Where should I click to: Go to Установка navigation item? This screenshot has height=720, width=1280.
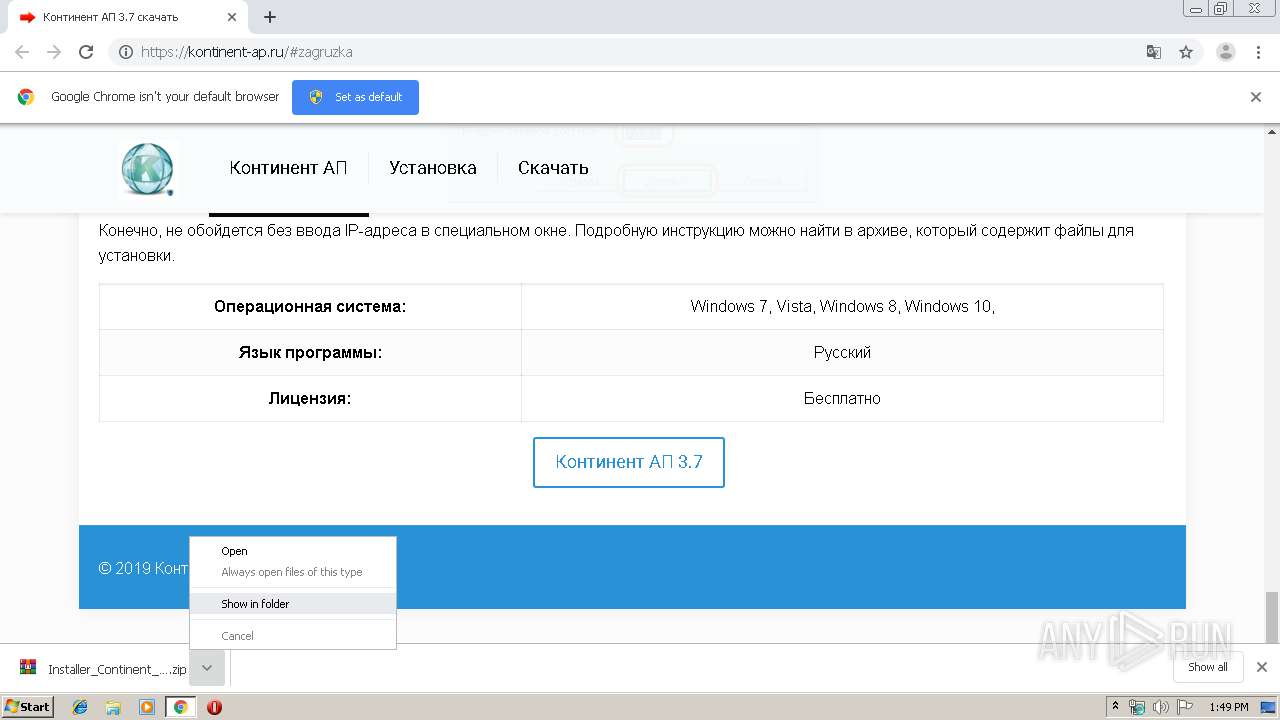coord(433,168)
